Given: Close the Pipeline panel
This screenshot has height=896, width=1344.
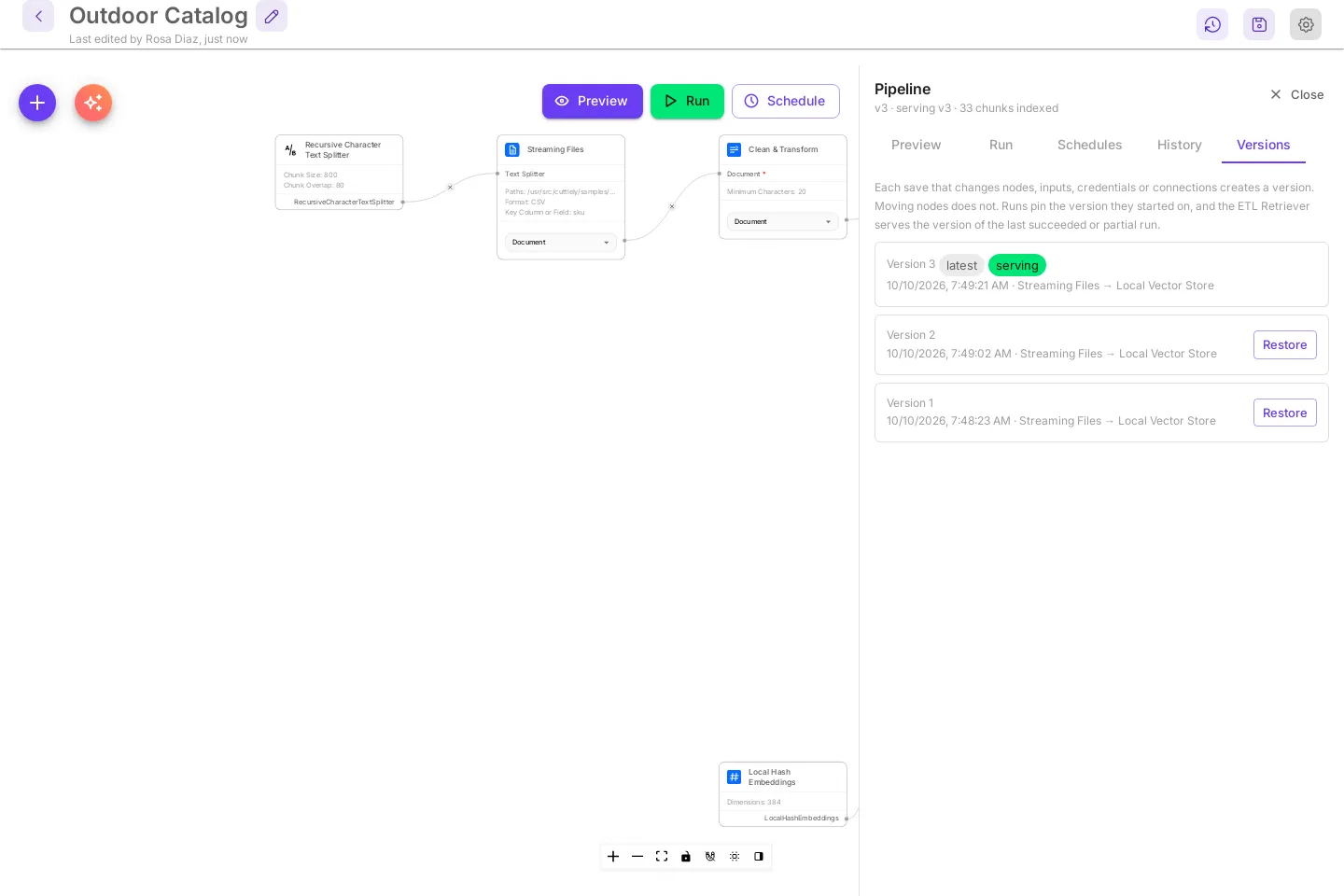Looking at the screenshot, I should [x=1297, y=94].
